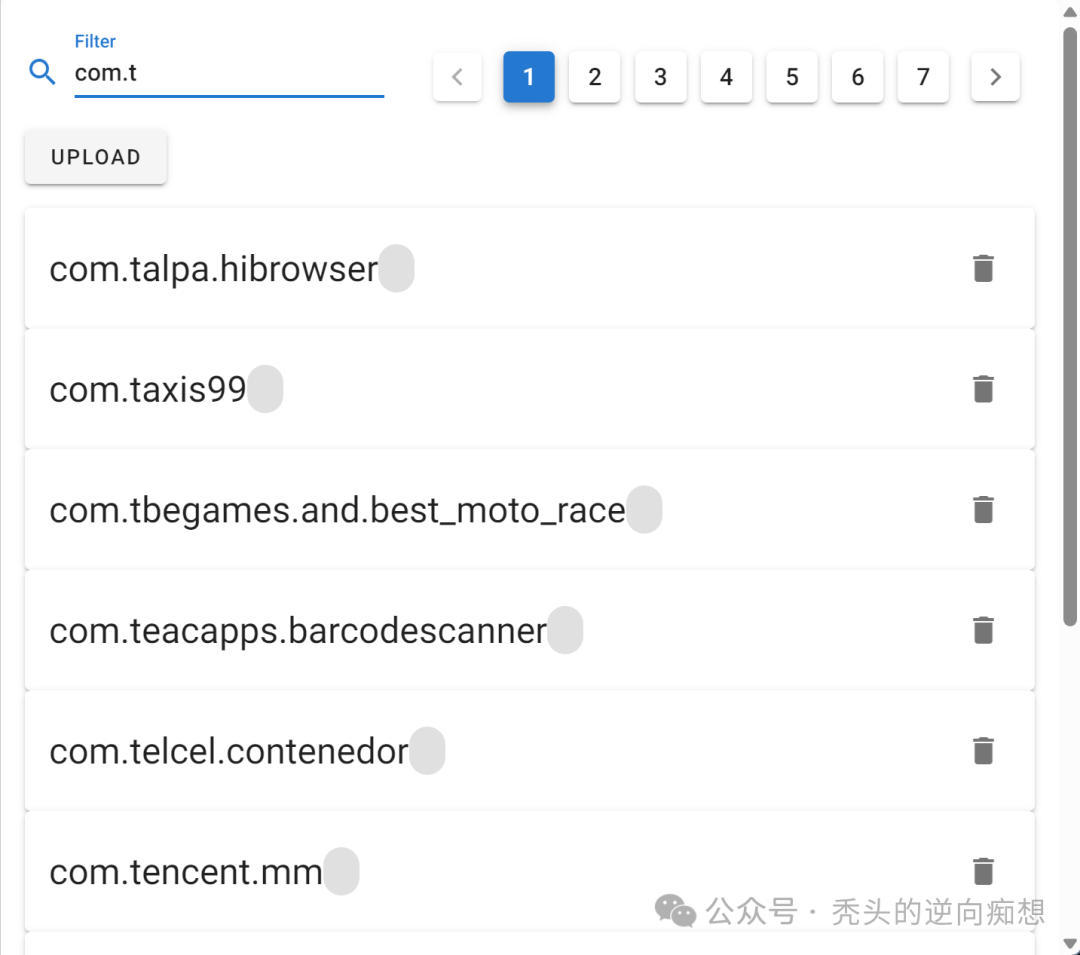Open page 2 of results

[x=594, y=76]
